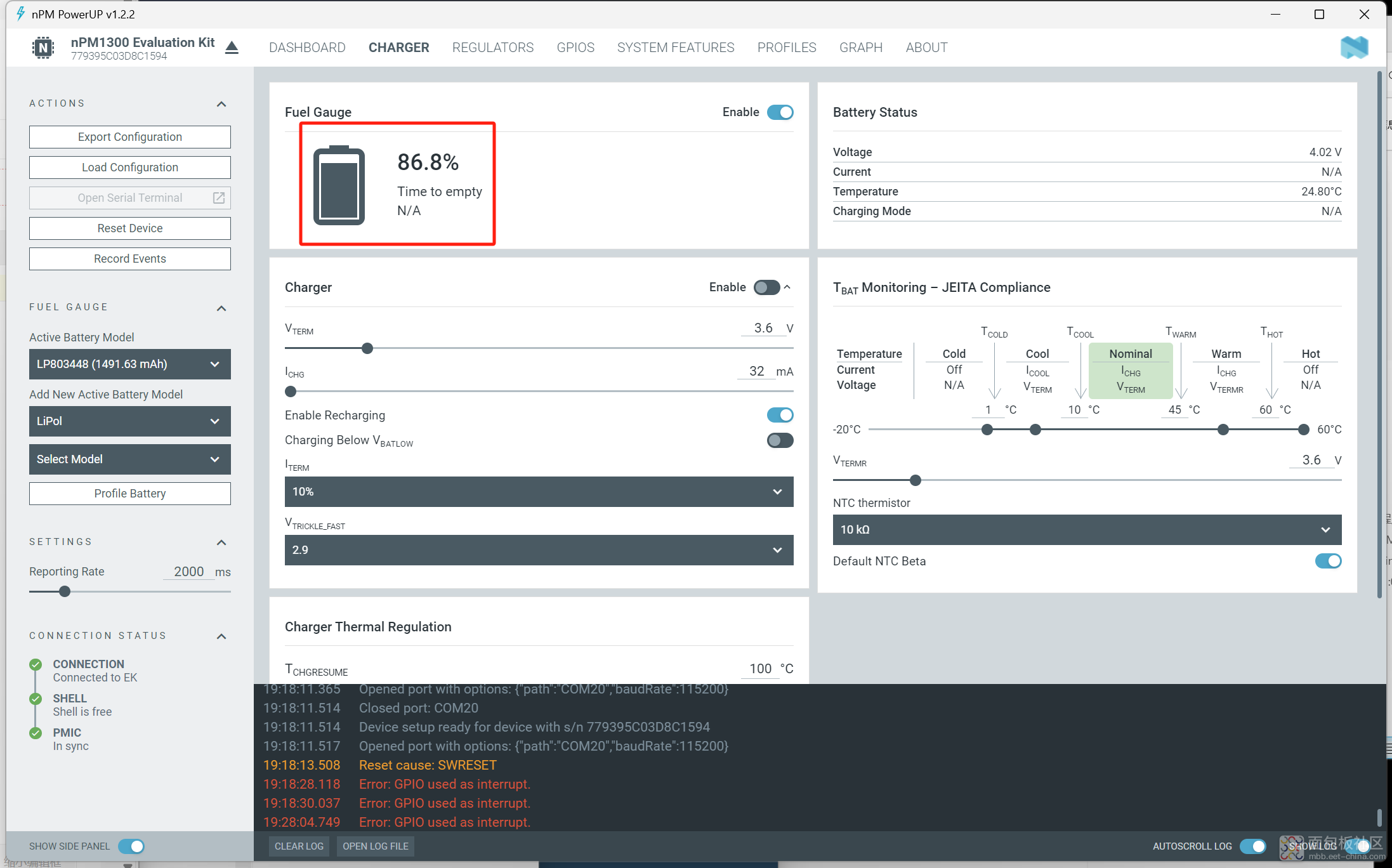Click the TCHGRESUME input field
This screenshot has width=1392, height=868.
(x=760, y=669)
